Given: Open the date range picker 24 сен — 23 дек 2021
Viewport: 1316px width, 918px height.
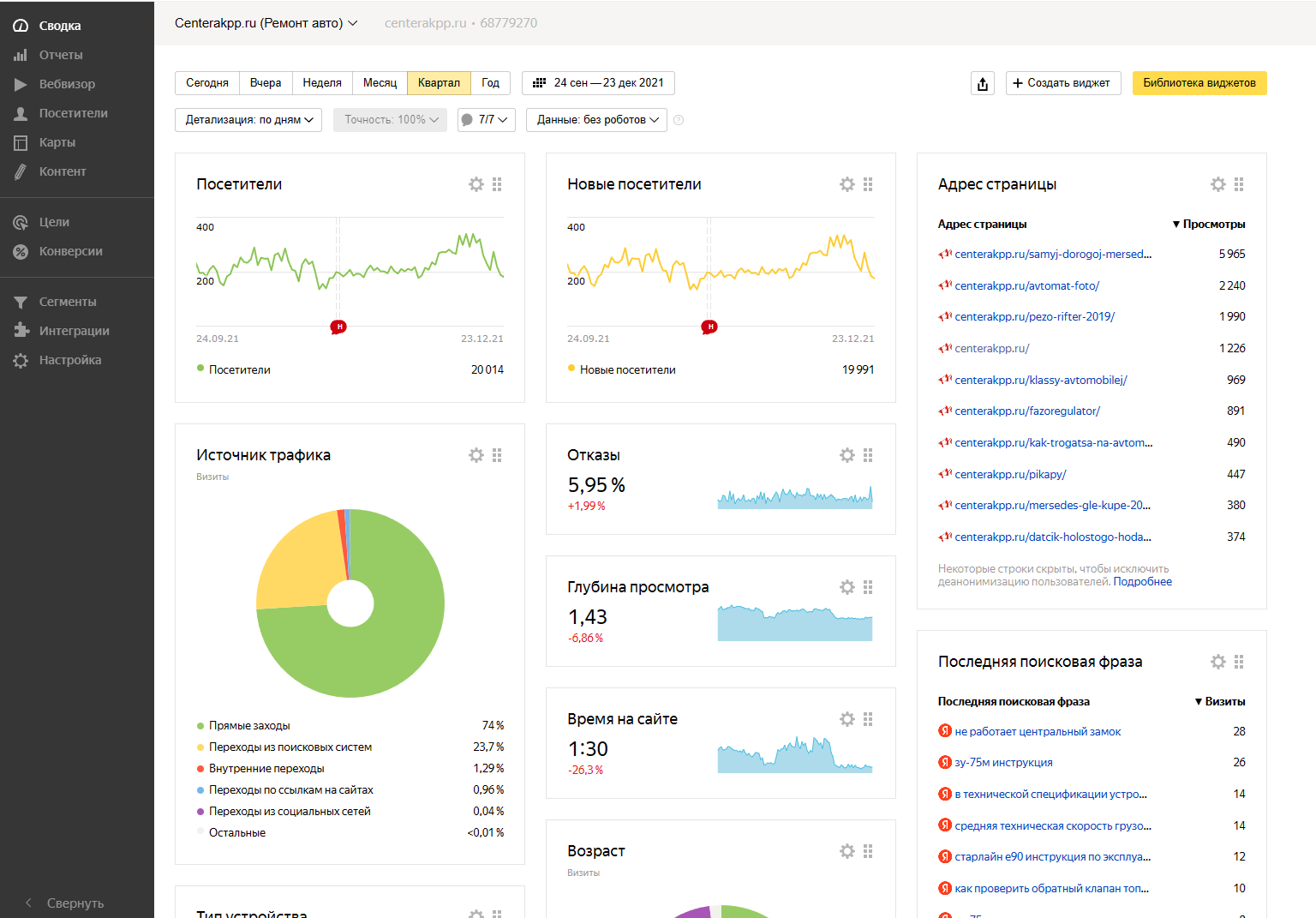Looking at the screenshot, I should 598,83.
